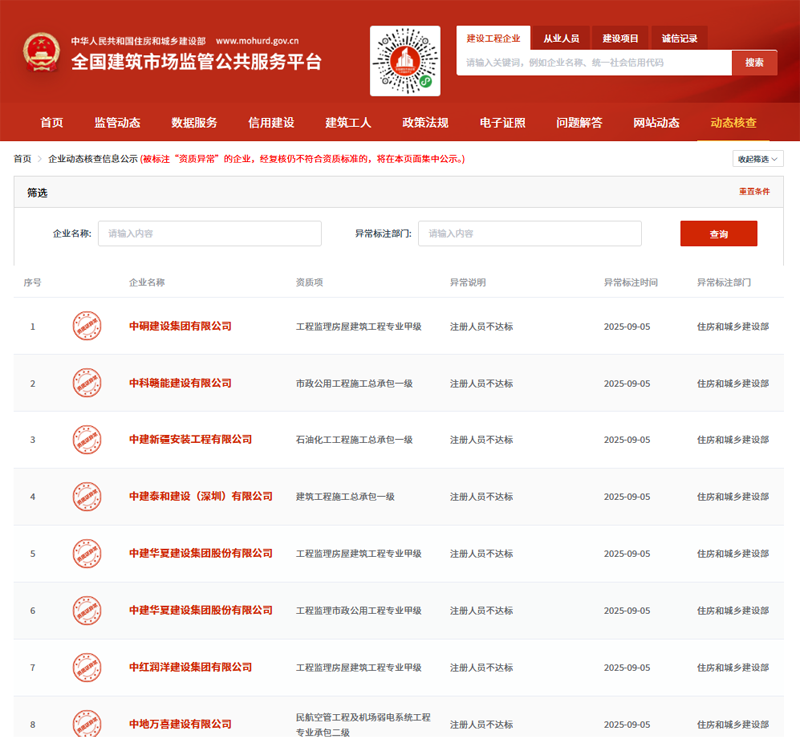Collapse the filter panel via 收起筛选
Image resolution: width=800 pixels, height=737 pixels.
pyautogui.click(x=755, y=158)
